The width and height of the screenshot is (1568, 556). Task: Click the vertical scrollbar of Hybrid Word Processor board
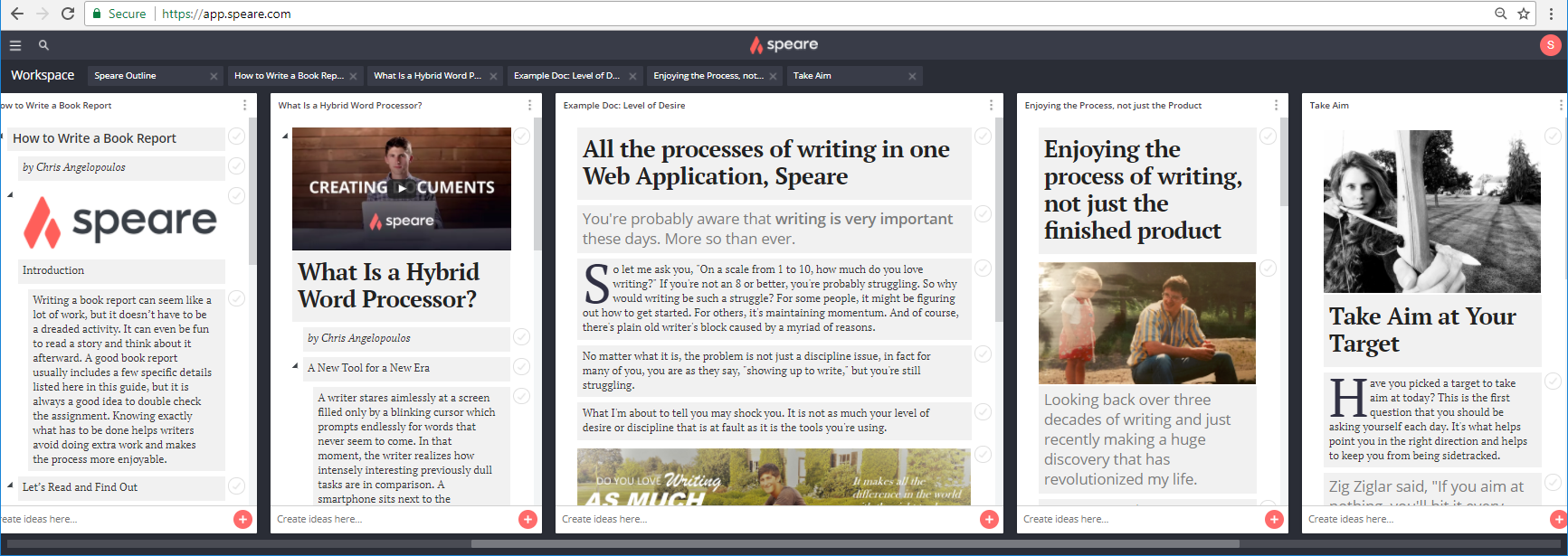pos(537,184)
